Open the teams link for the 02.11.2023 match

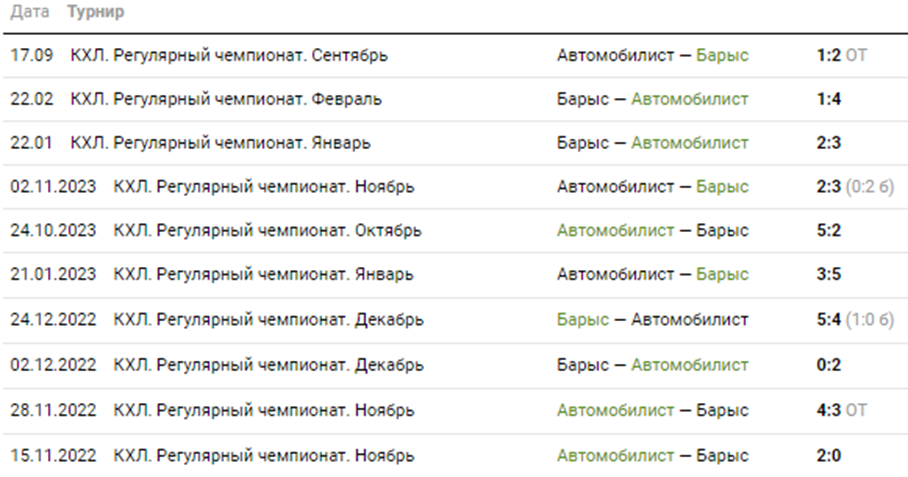[652, 187]
